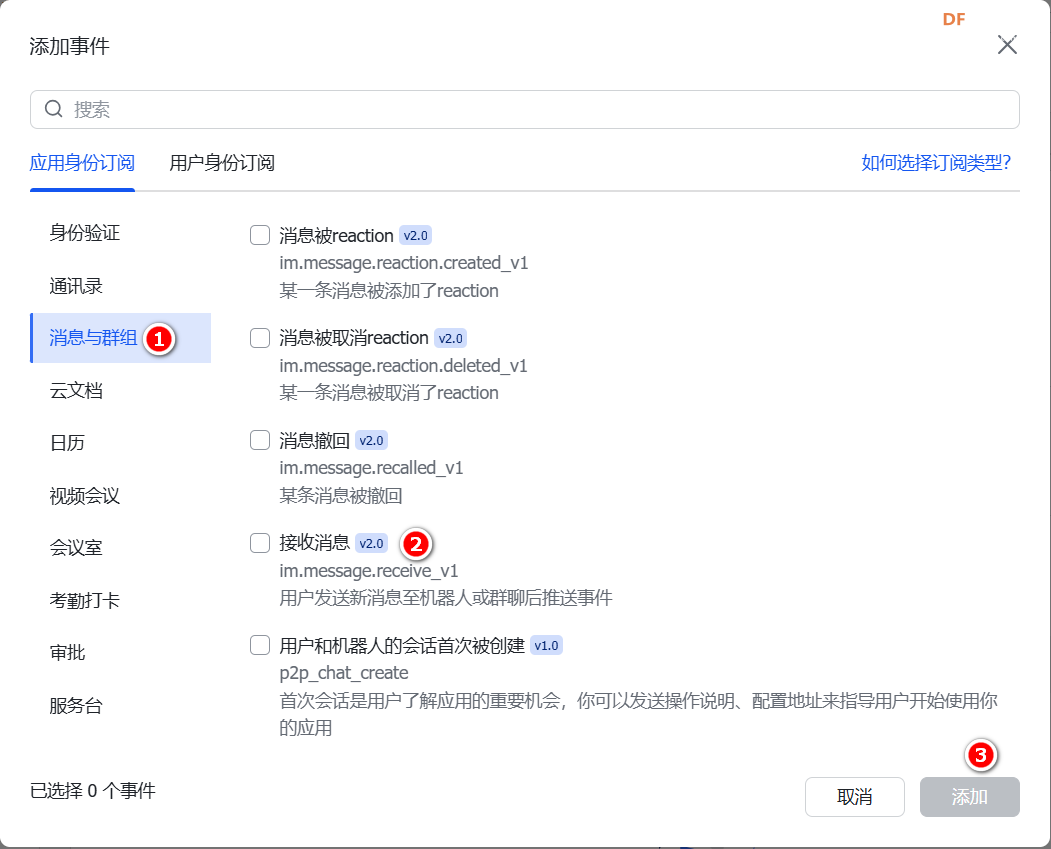
Task: Switch to the 用户身份订阅 tab
Action: (x=222, y=163)
